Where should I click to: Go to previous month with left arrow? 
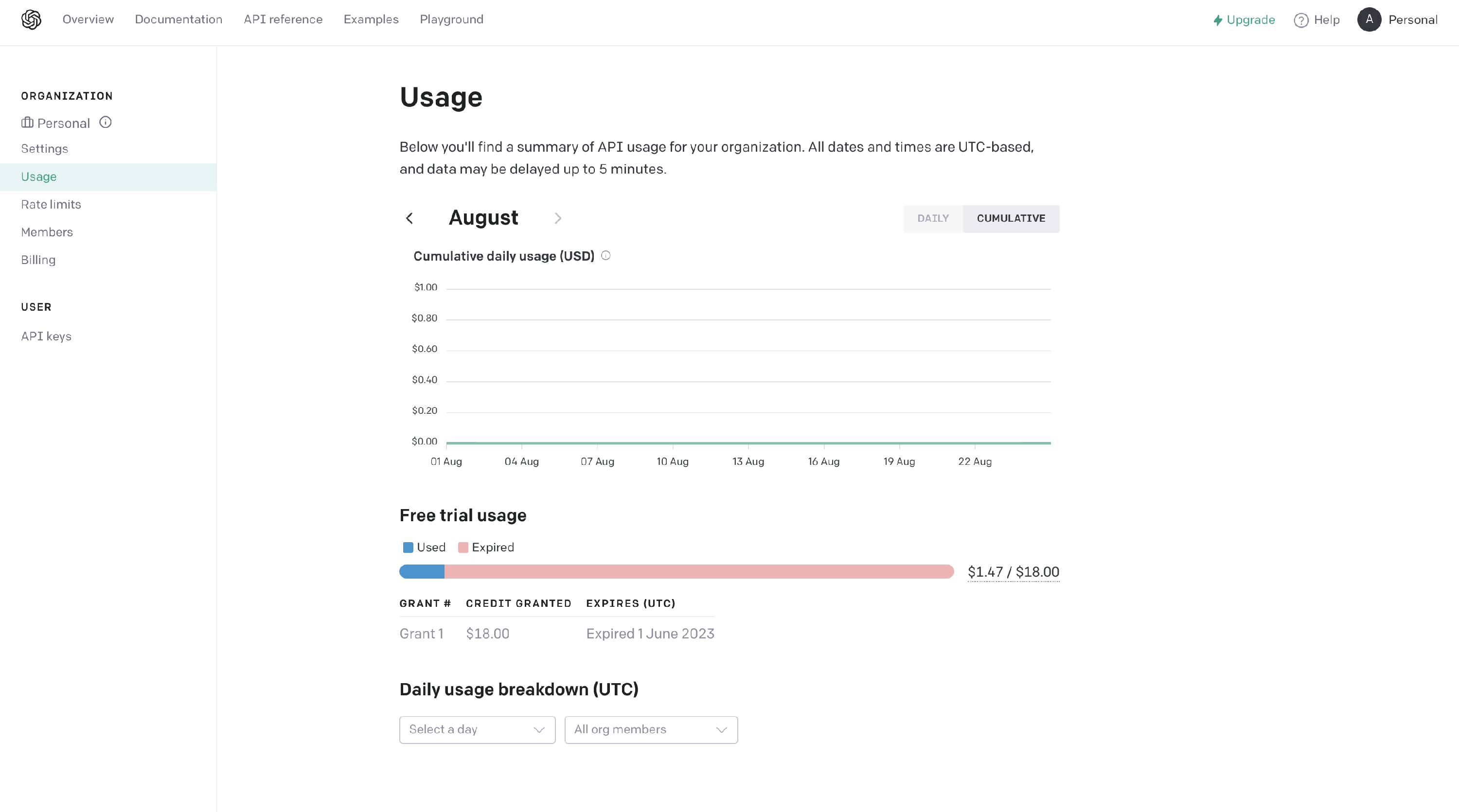point(409,218)
